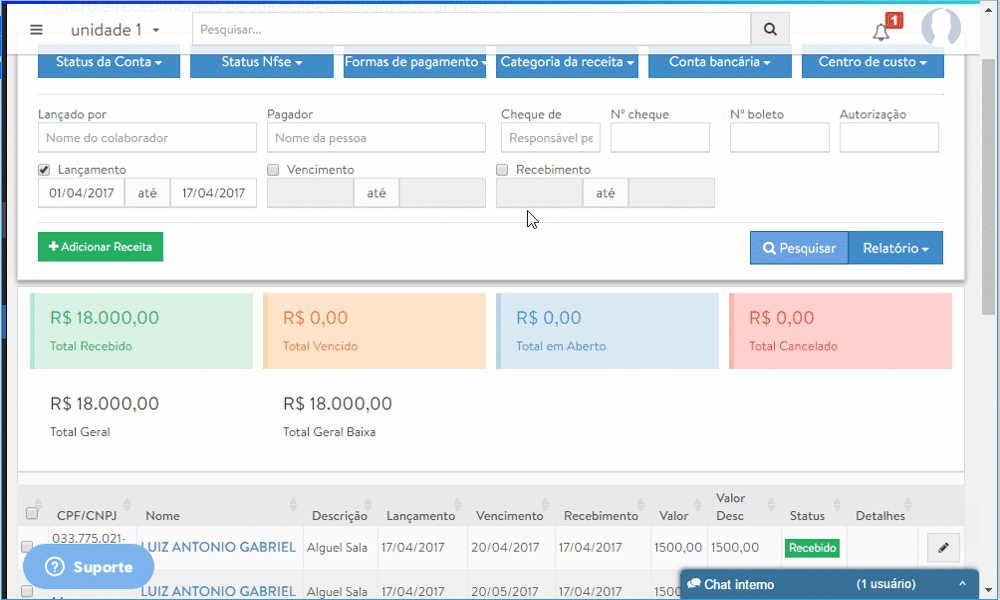Enable the Vencimento date checkbox
The width and height of the screenshot is (1000, 600).
pos(273,170)
